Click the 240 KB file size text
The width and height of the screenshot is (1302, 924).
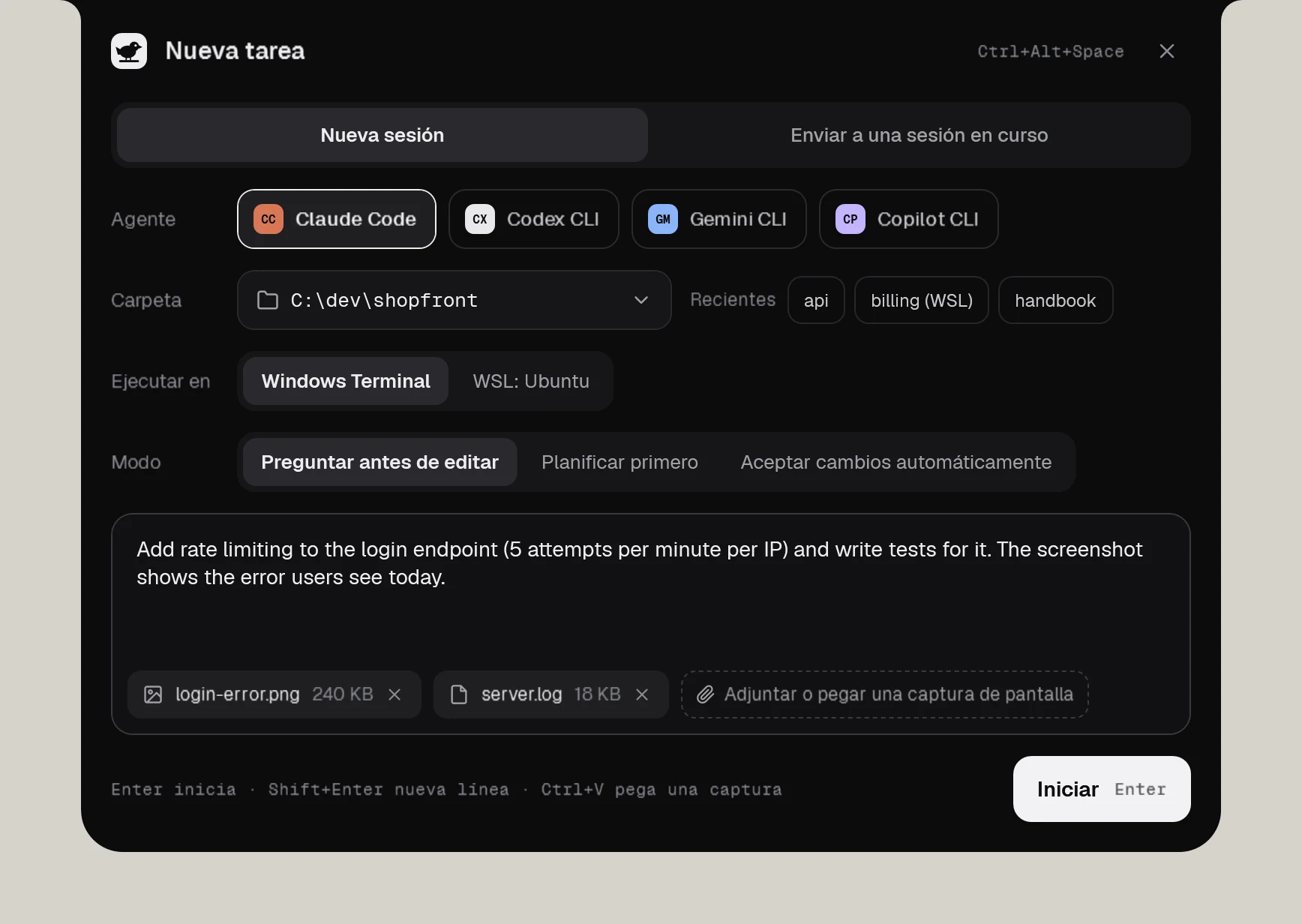[x=343, y=694]
